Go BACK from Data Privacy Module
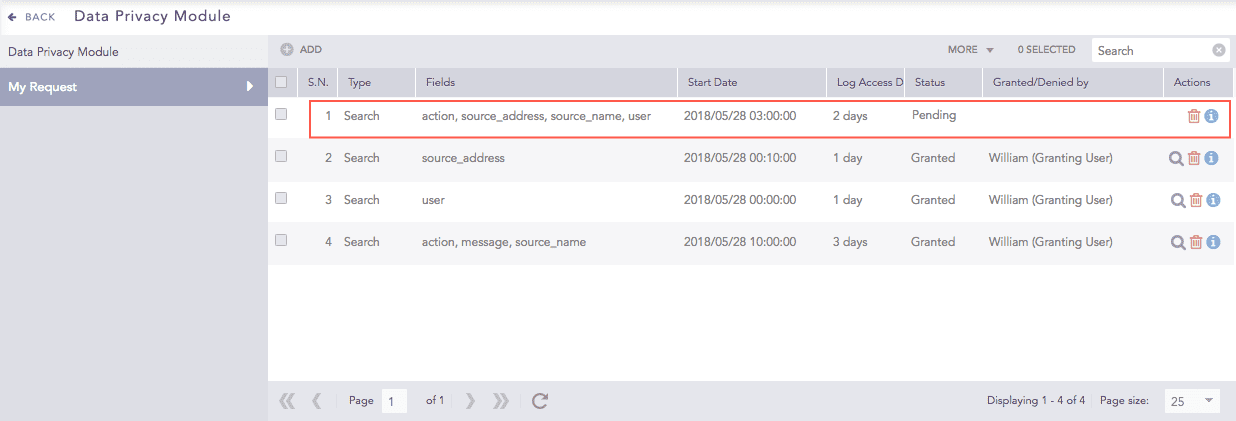Screen dimensions: 1236x421 point(31,17)
